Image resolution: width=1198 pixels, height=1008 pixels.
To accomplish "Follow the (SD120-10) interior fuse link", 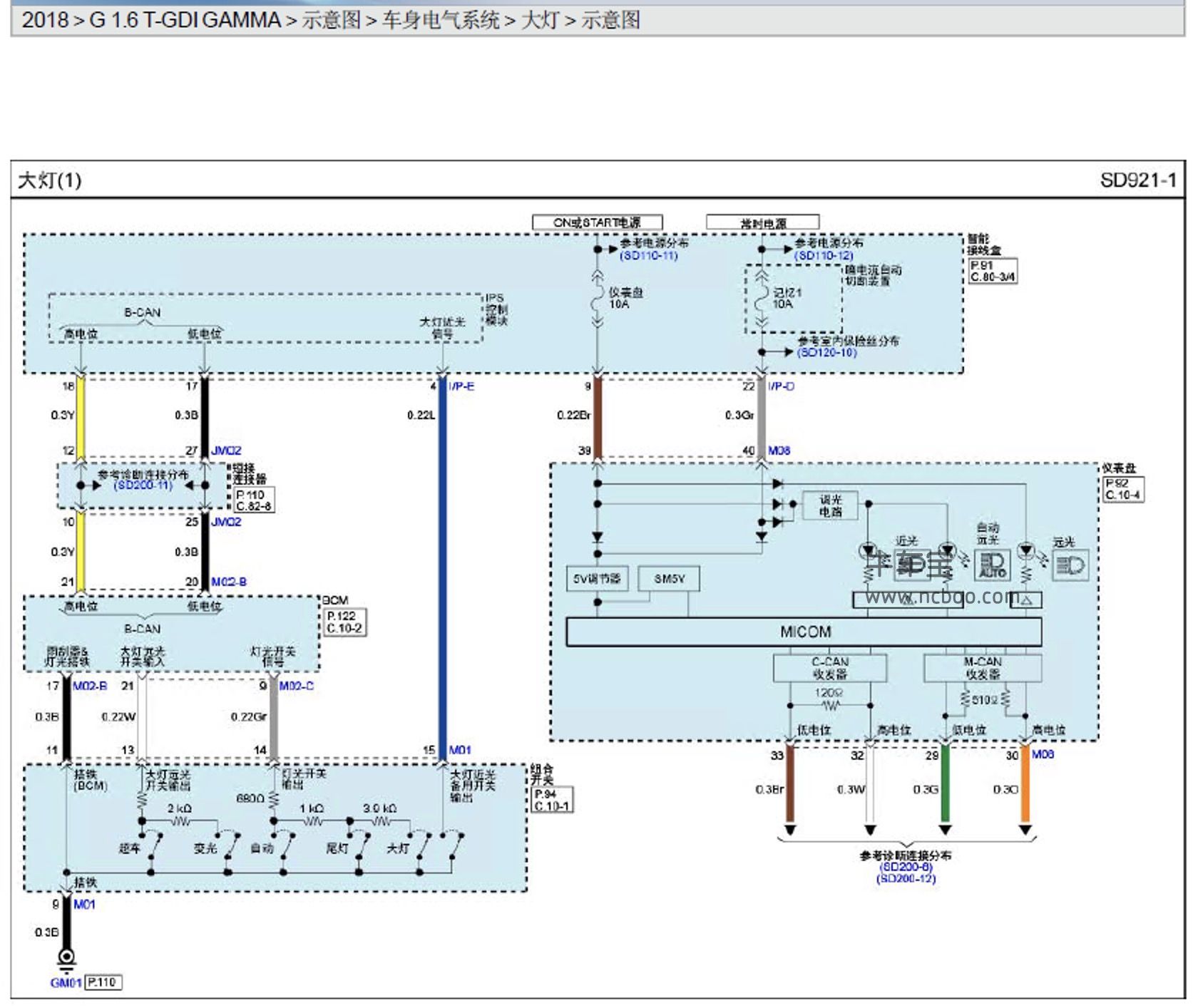I will (826, 352).
